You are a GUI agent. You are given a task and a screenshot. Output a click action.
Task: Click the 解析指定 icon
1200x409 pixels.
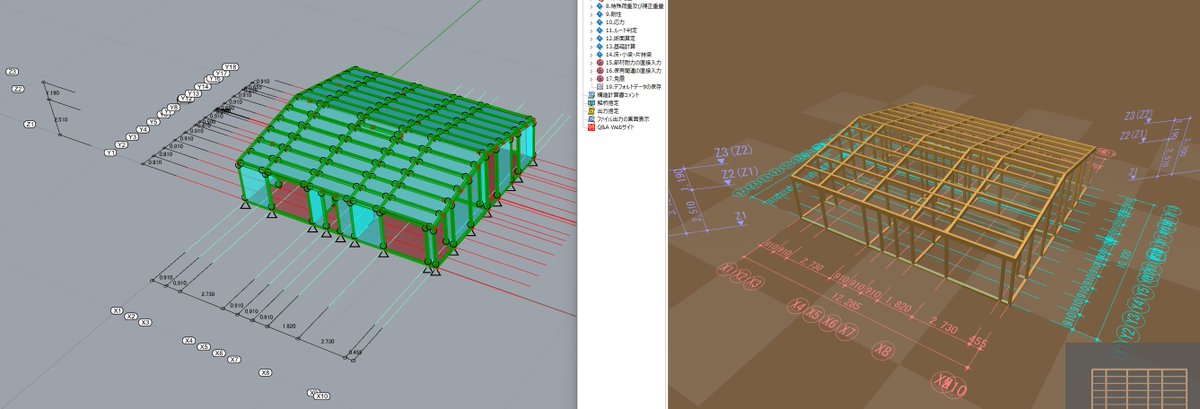(590, 103)
